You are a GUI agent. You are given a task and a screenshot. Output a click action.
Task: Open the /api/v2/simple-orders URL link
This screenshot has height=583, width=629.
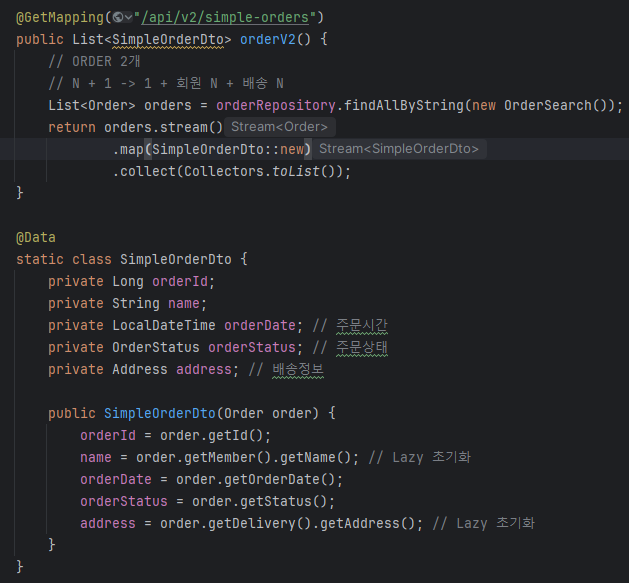[225, 17]
